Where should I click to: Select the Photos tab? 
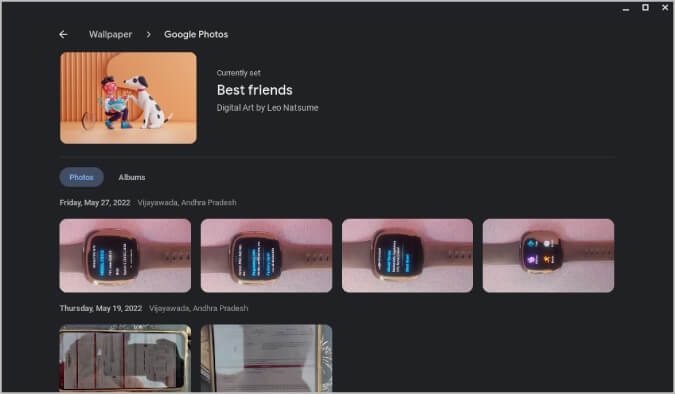point(81,177)
